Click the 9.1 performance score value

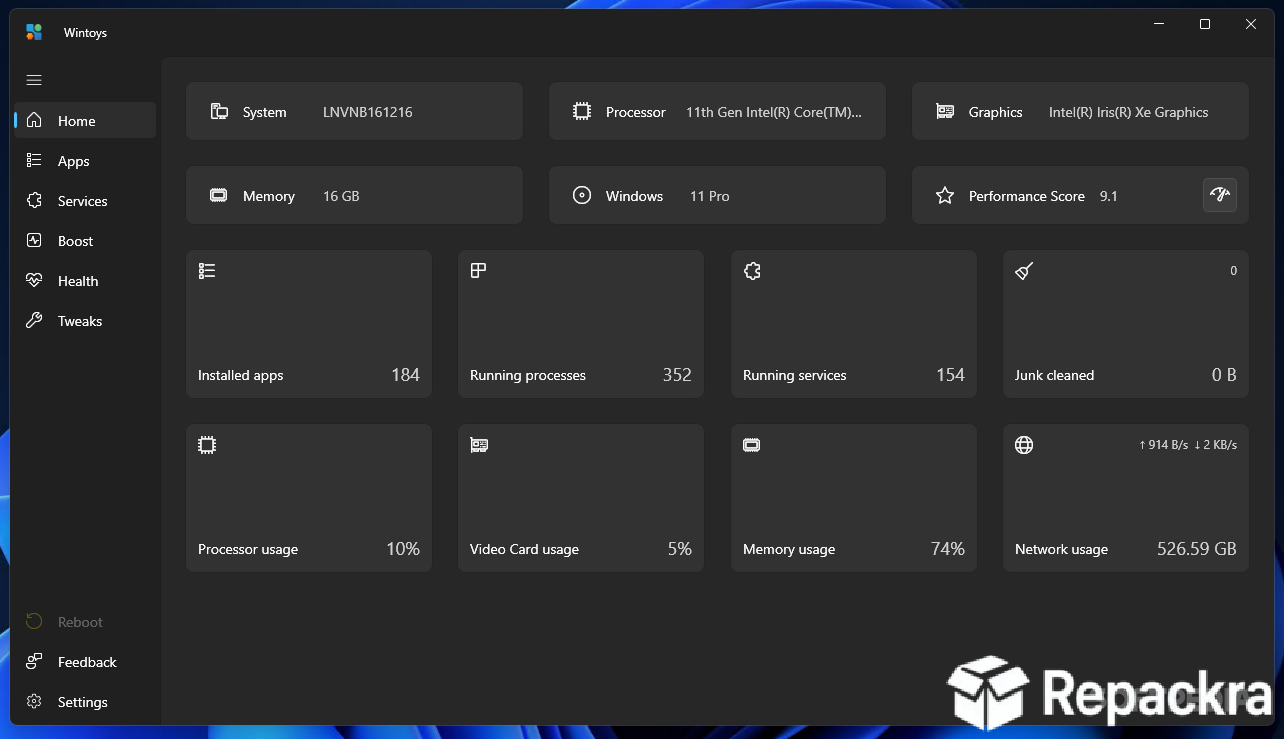click(x=1109, y=196)
